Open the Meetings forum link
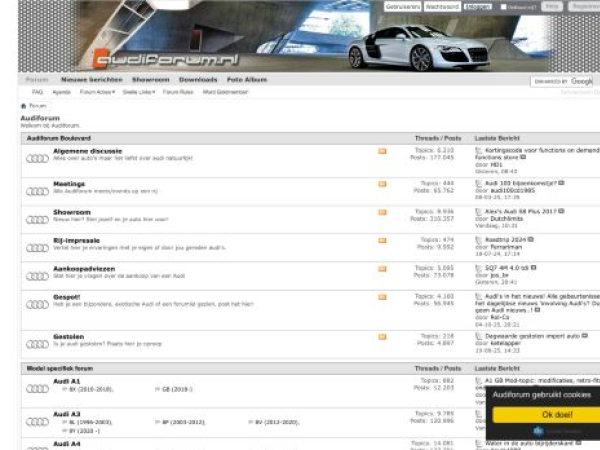 pos(69,184)
